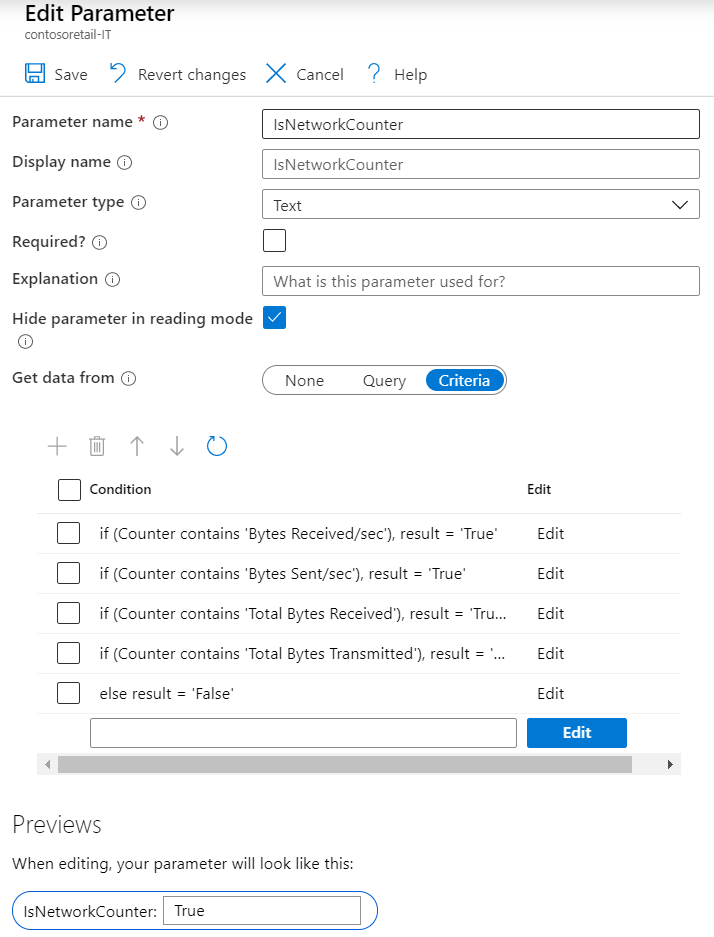This screenshot has width=714, height=937.
Task: Click the Cancel X icon
Action: click(x=276, y=74)
